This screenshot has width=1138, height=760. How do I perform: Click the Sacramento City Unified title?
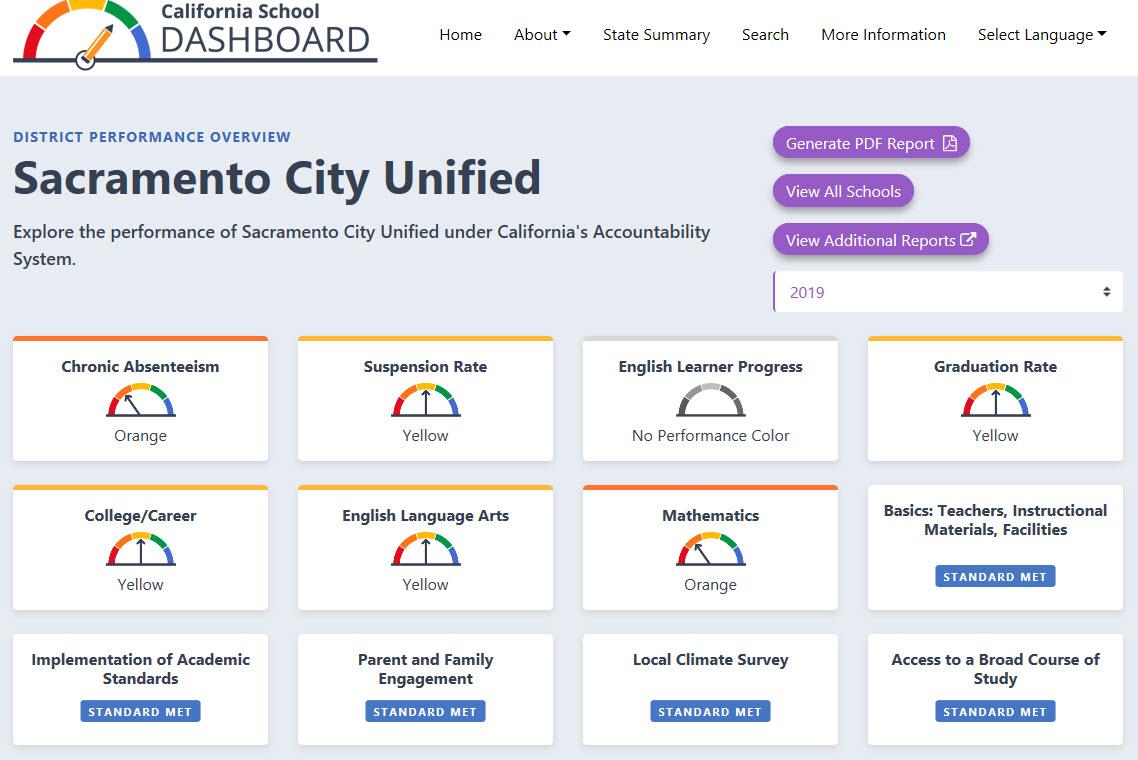277,178
